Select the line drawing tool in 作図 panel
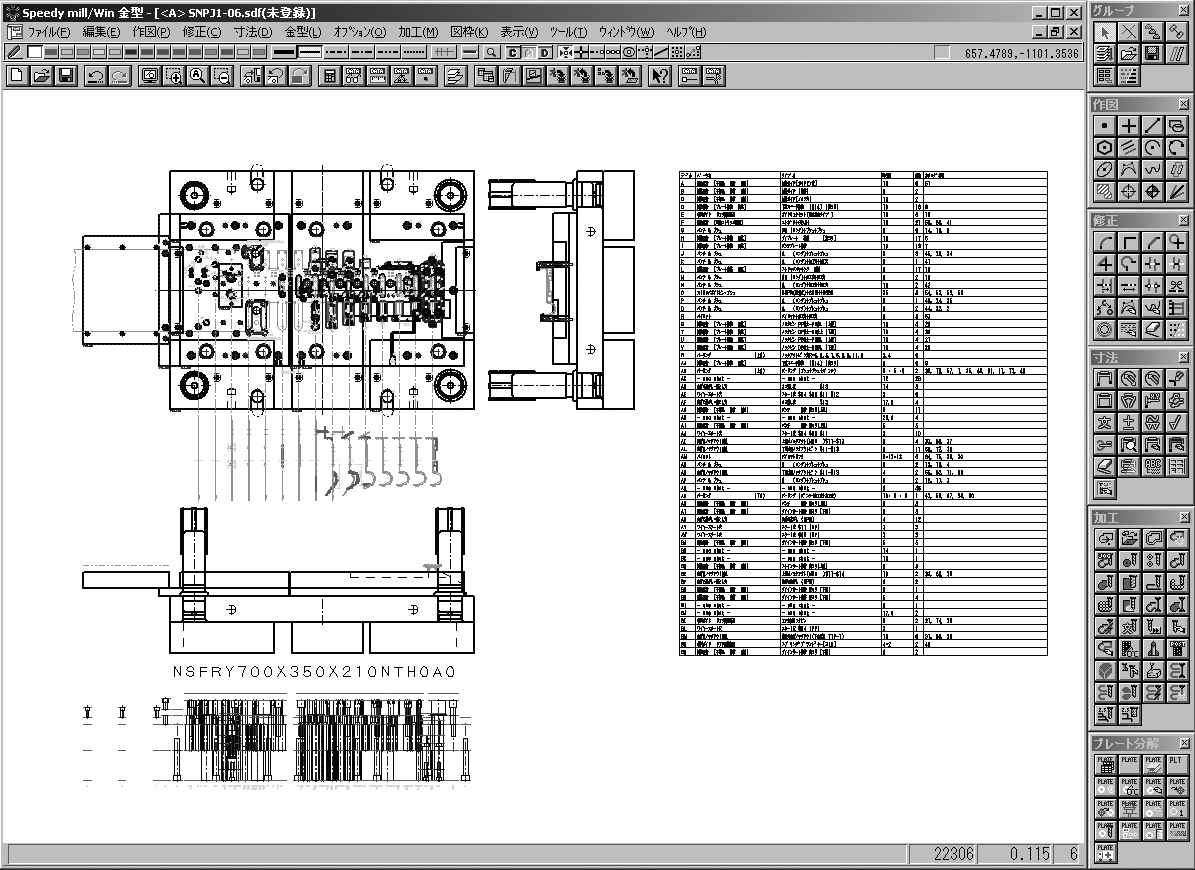Screen dimensions: 1195x870 pyautogui.click(x=1152, y=126)
